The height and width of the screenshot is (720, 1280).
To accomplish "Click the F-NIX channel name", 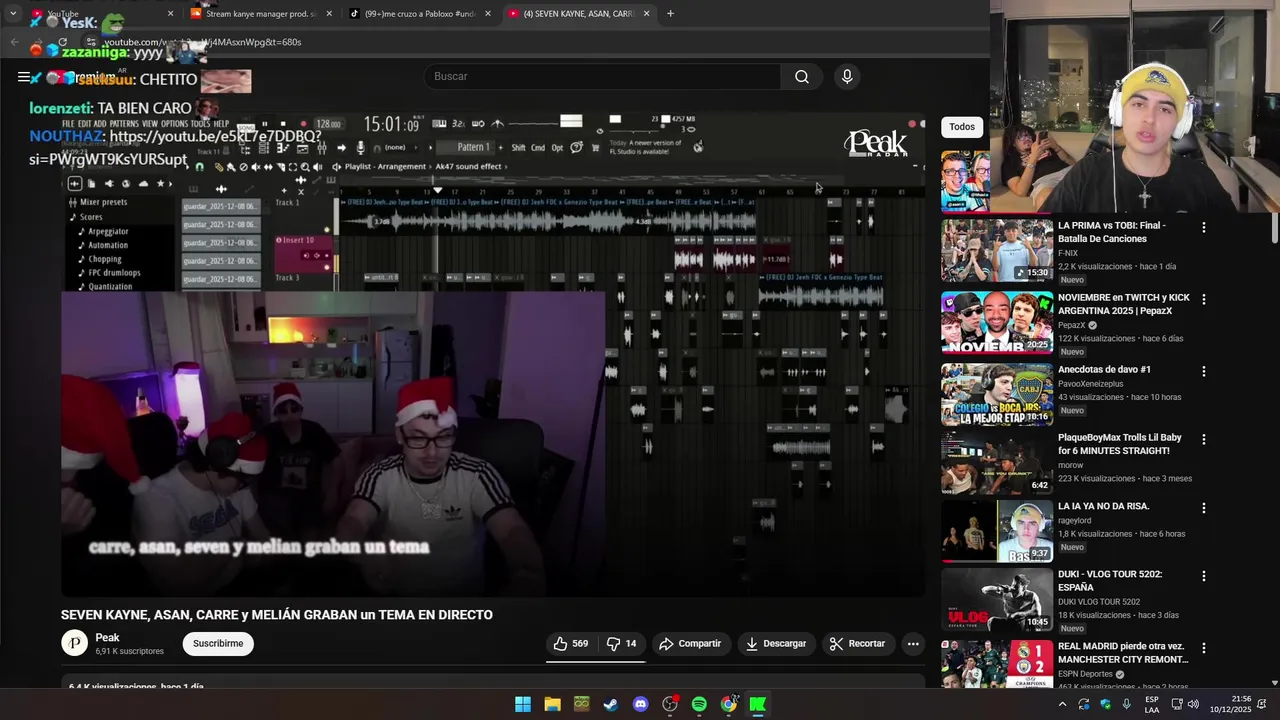I will [1068, 254].
